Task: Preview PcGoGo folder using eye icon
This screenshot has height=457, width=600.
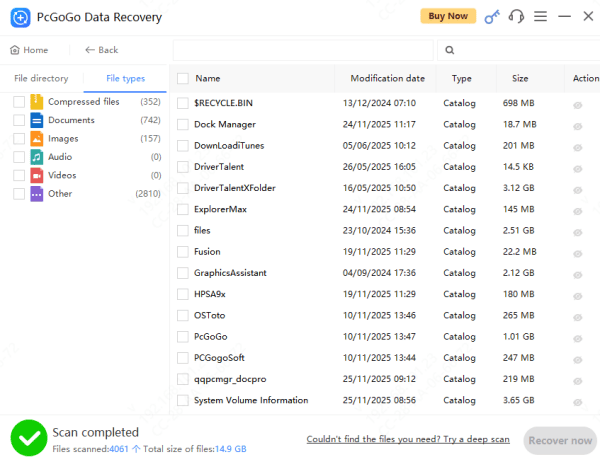Action: point(577,337)
